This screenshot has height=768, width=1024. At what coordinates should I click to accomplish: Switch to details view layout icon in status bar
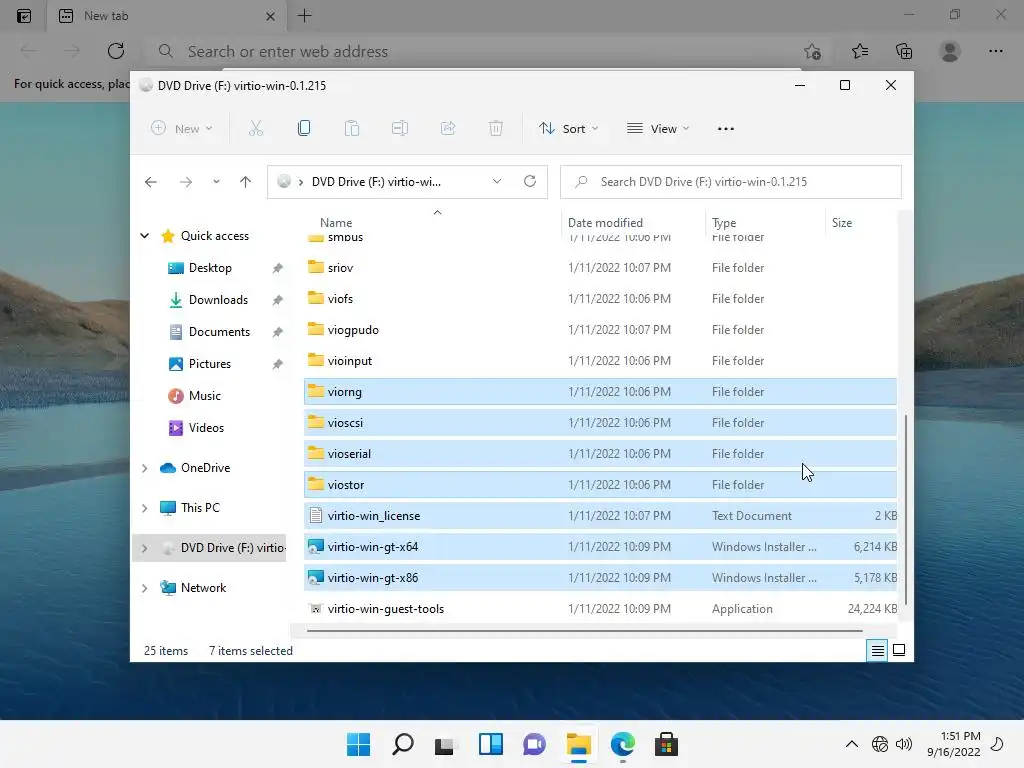tap(877, 650)
